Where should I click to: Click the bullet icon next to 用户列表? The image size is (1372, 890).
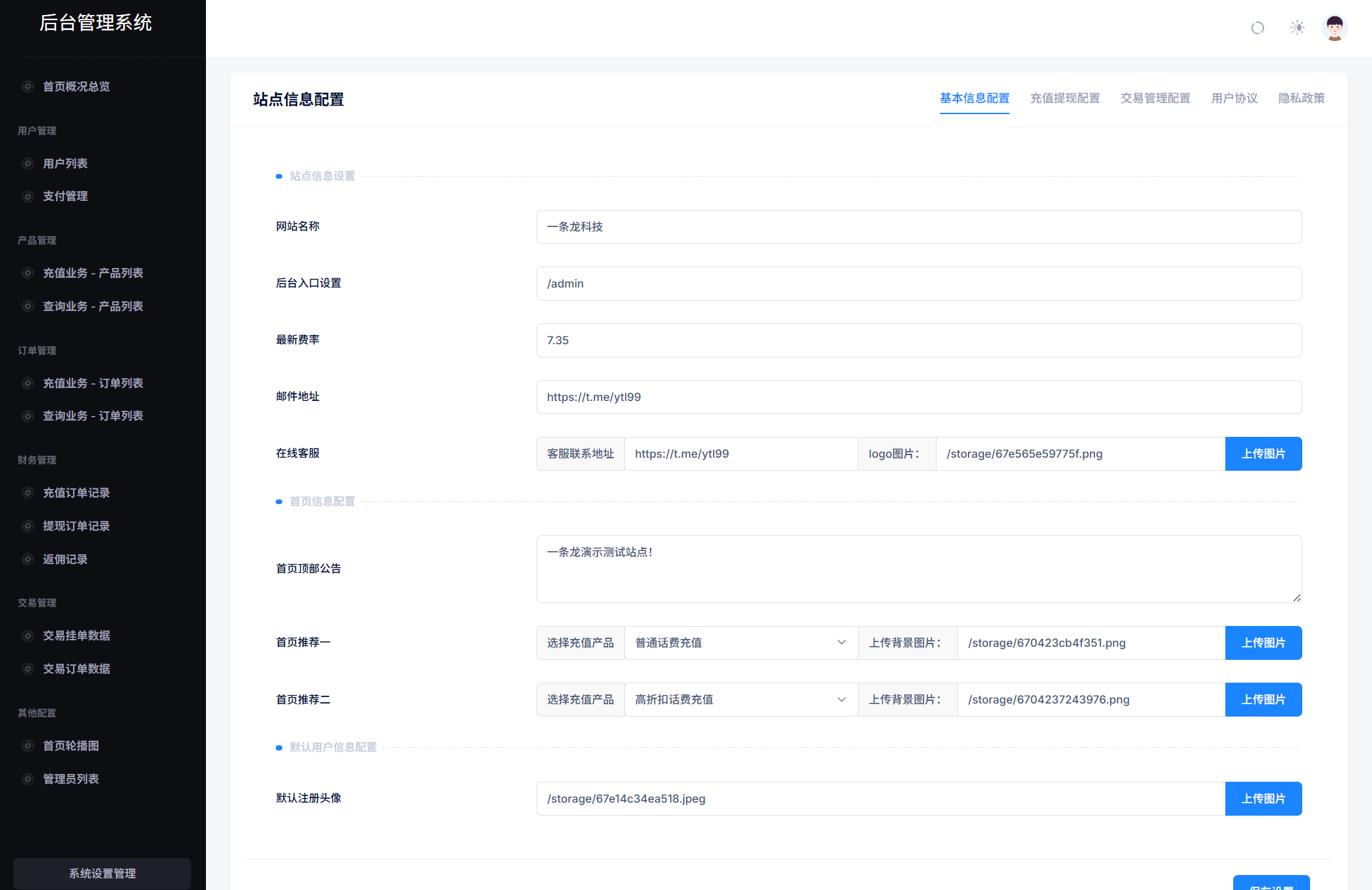(28, 164)
